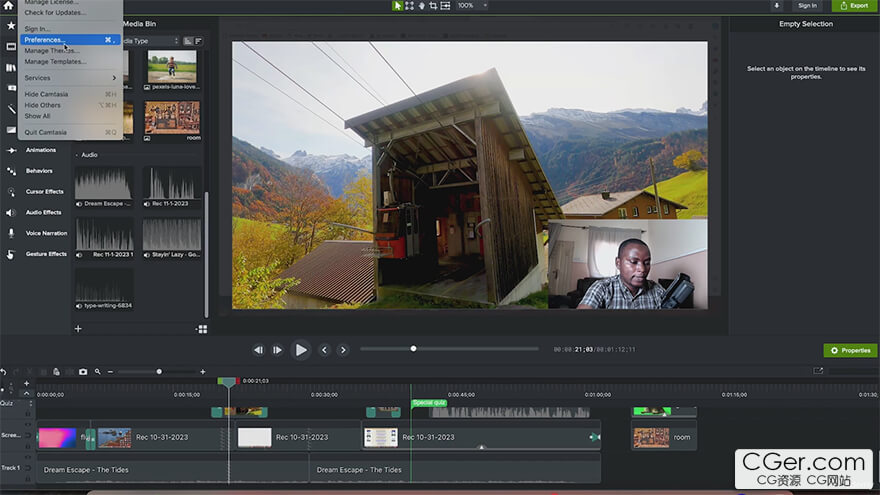Viewport: 880px width, 495px height.
Task: Click Sign In button in top bar
Action: point(808,6)
